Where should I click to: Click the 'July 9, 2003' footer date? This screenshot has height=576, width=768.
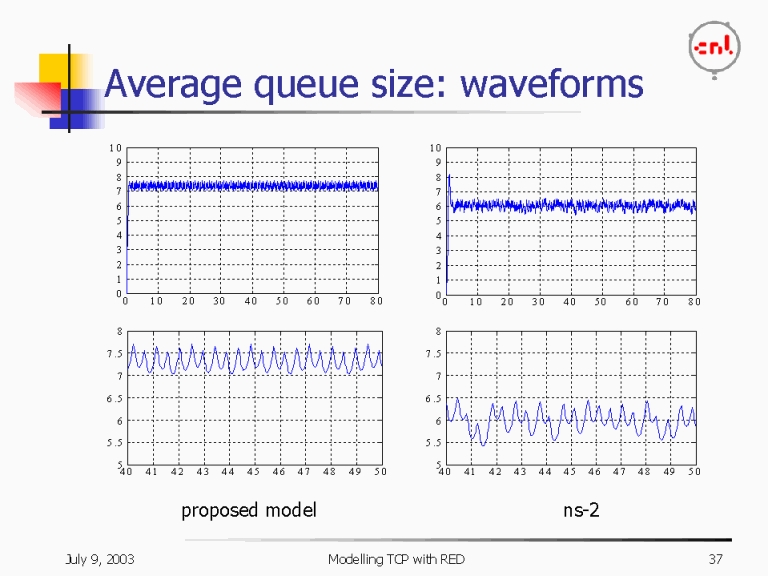98,558
